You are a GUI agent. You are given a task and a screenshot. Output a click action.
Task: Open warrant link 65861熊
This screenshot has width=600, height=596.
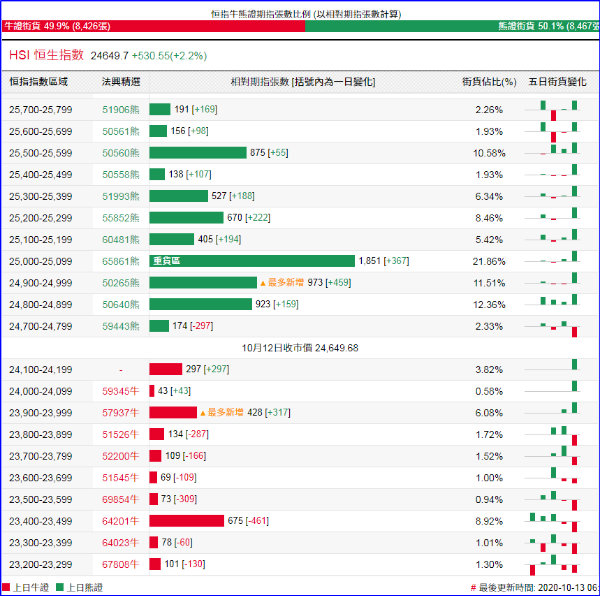[121, 262]
